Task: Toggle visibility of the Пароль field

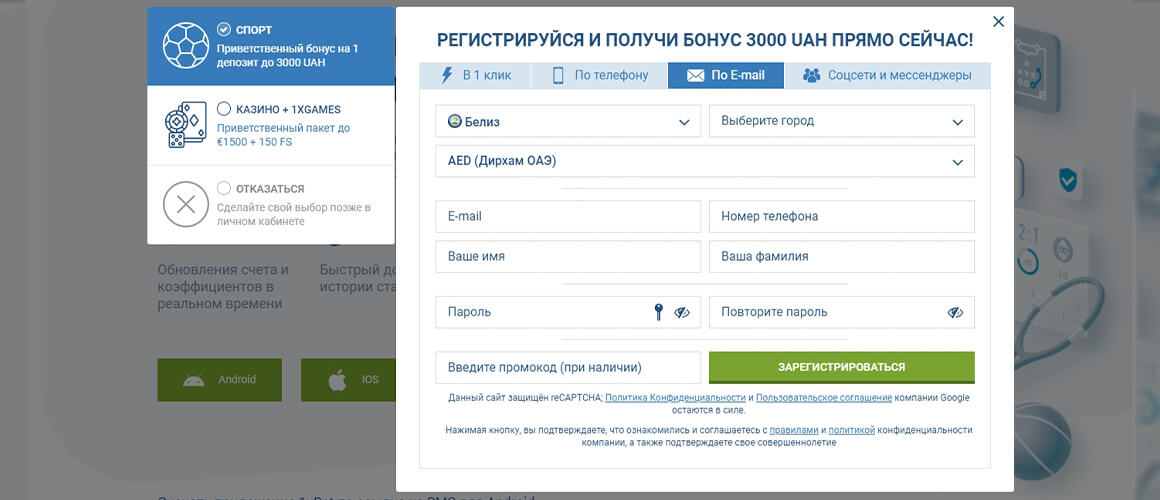Action: pyautogui.click(x=681, y=313)
